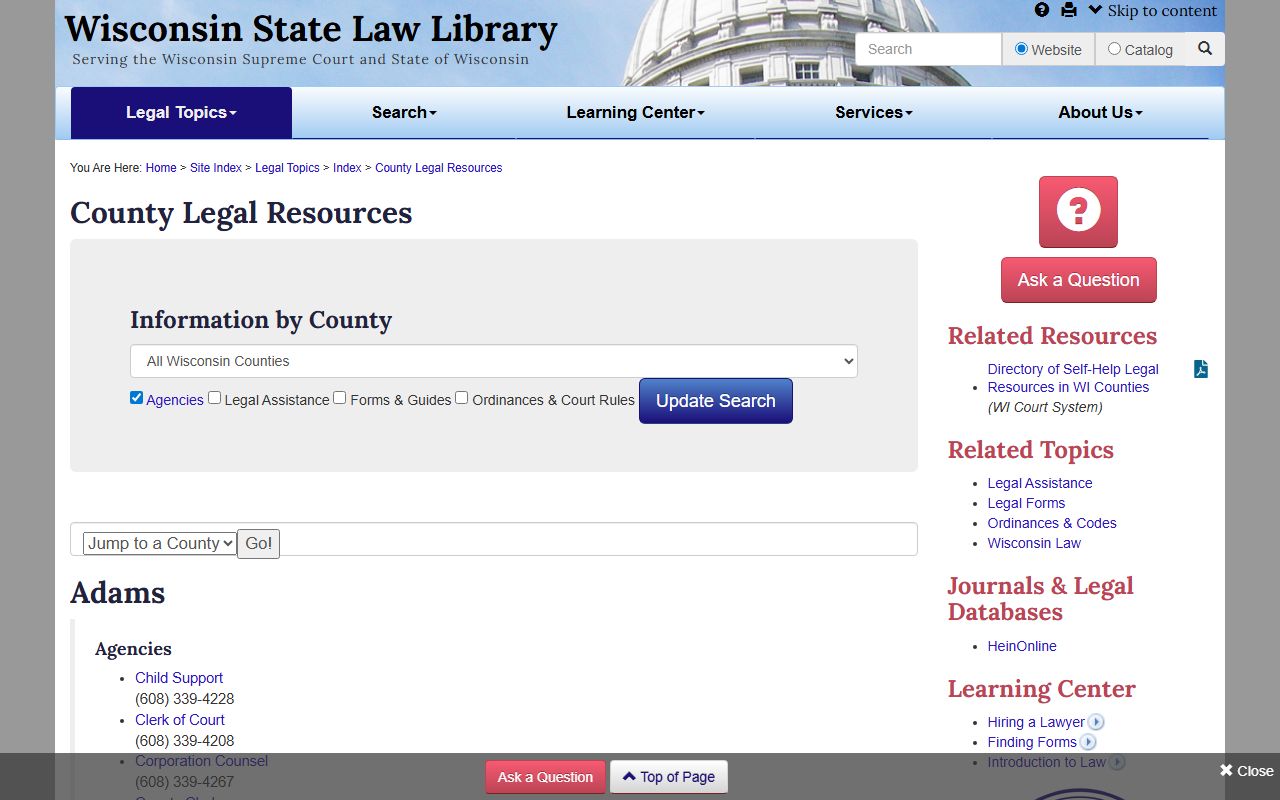The width and height of the screenshot is (1280, 800).
Task: Open Legal Topics breadcrumb link
Action: (x=287, y=168)
